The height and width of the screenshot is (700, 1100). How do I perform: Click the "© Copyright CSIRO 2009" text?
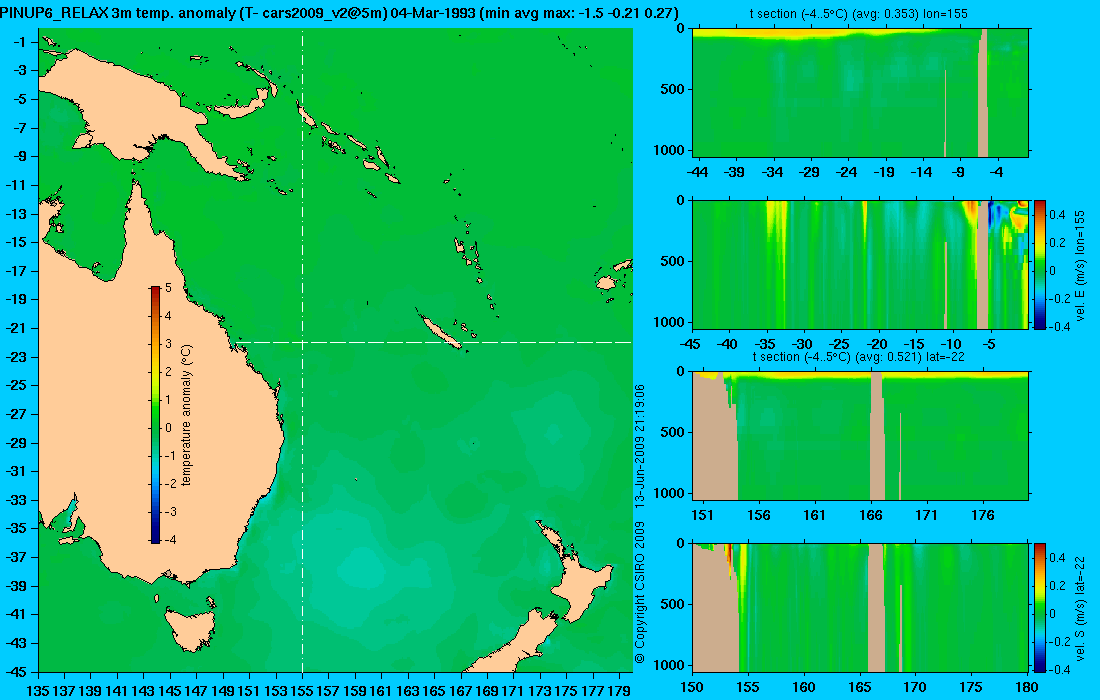click(639, 591)
